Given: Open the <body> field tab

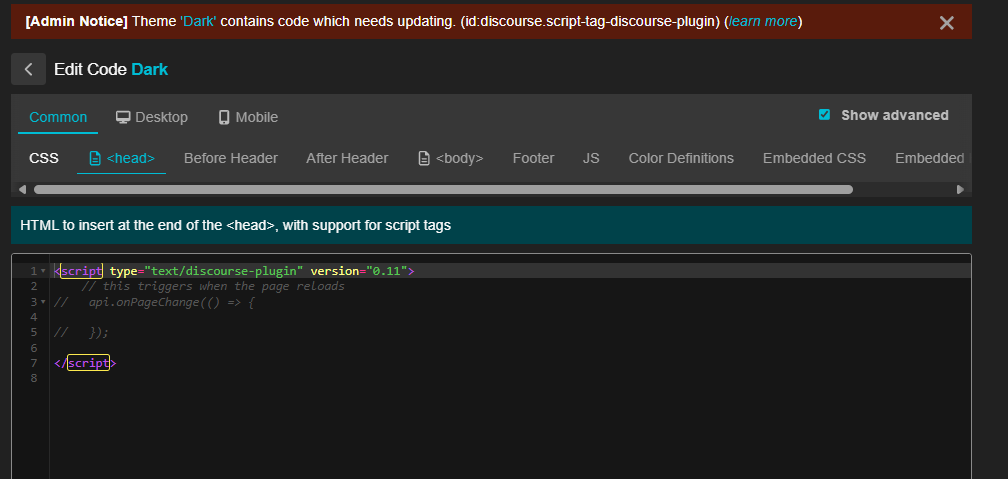Looking at the screenshot, I should (451, 158).
